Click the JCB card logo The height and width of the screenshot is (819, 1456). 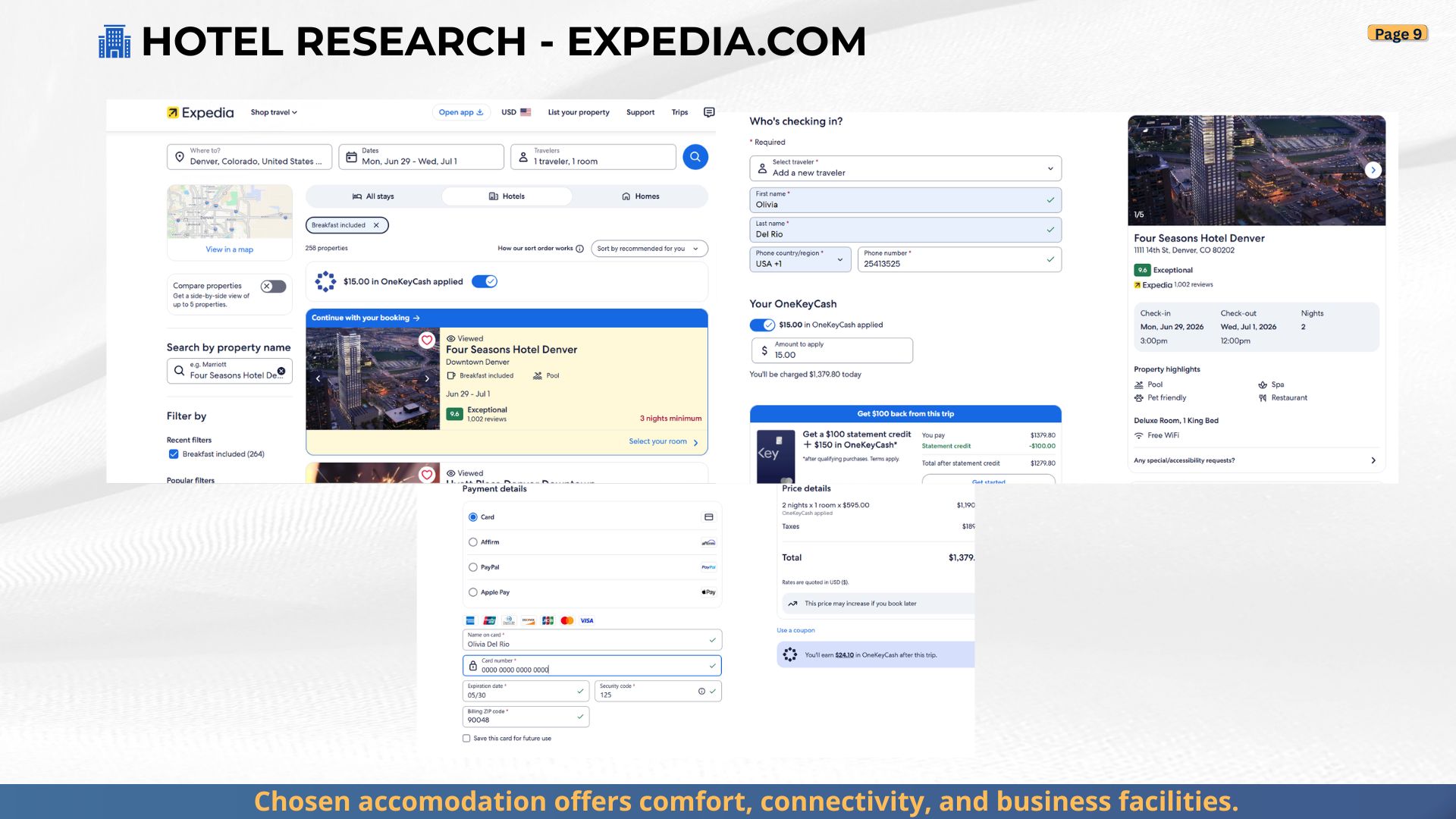548,620
